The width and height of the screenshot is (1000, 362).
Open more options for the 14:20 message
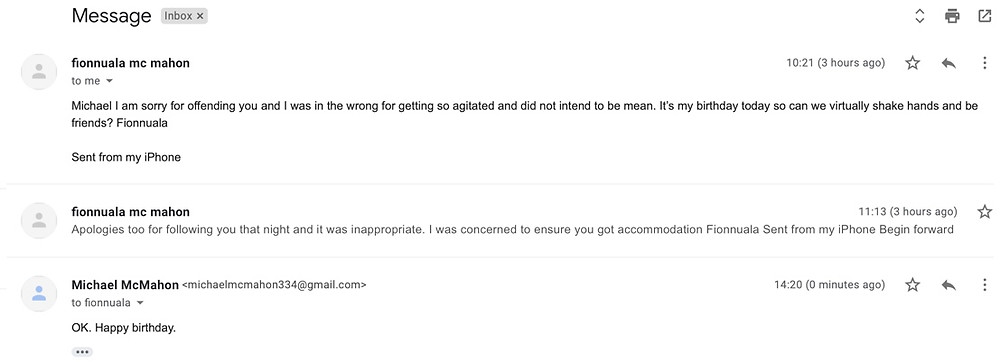click(984, 285)
